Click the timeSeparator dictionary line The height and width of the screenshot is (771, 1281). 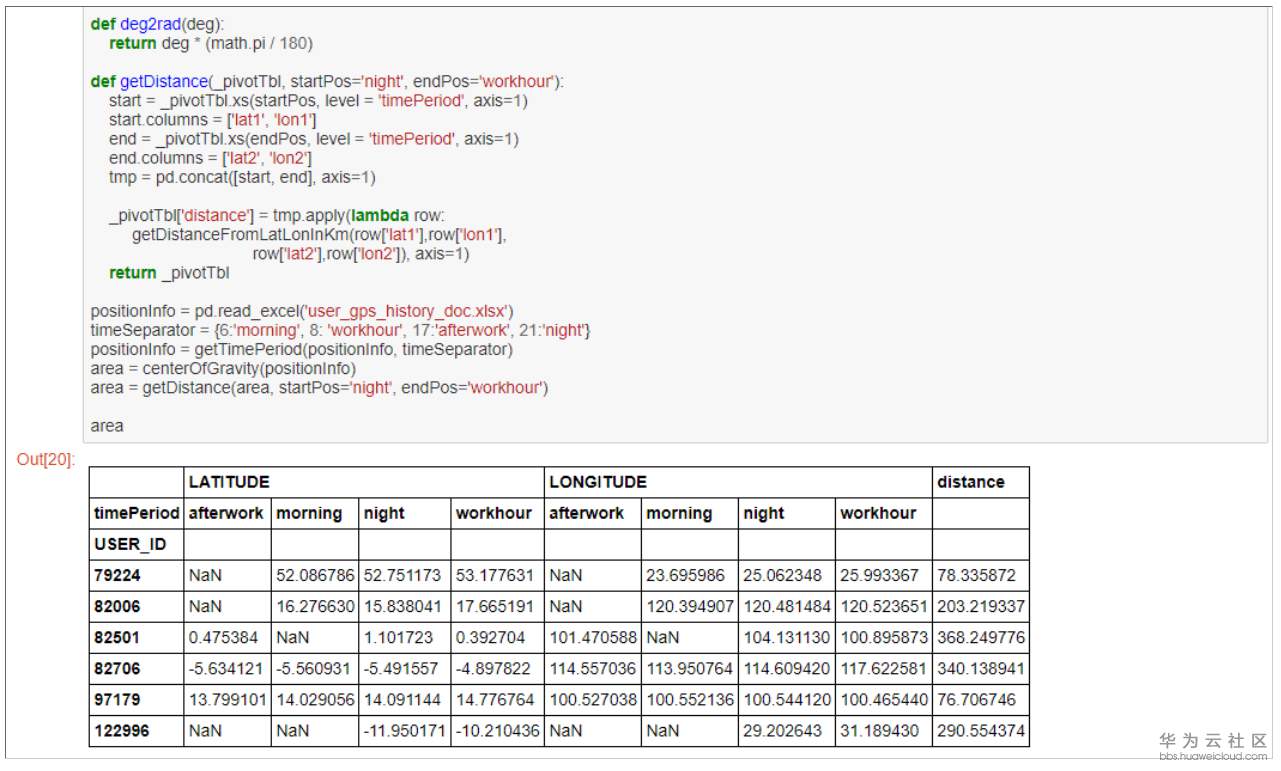[x=340, y=330]
